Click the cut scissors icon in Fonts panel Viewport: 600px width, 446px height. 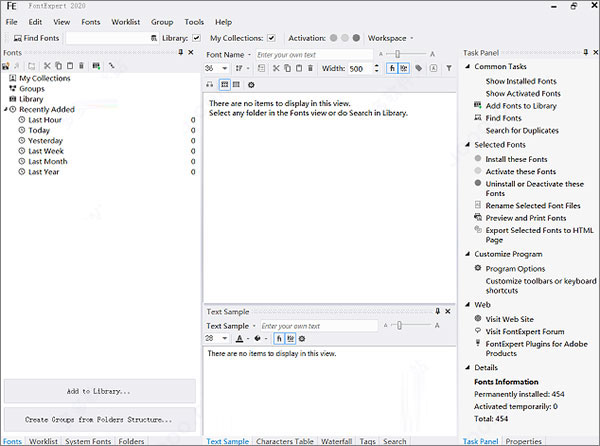[x=47, y=66]
